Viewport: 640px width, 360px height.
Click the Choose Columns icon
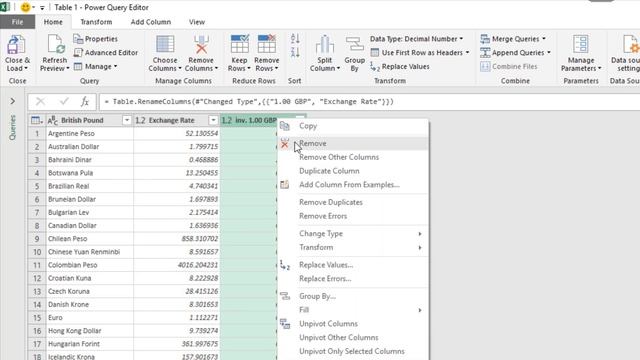pos(165,45)
